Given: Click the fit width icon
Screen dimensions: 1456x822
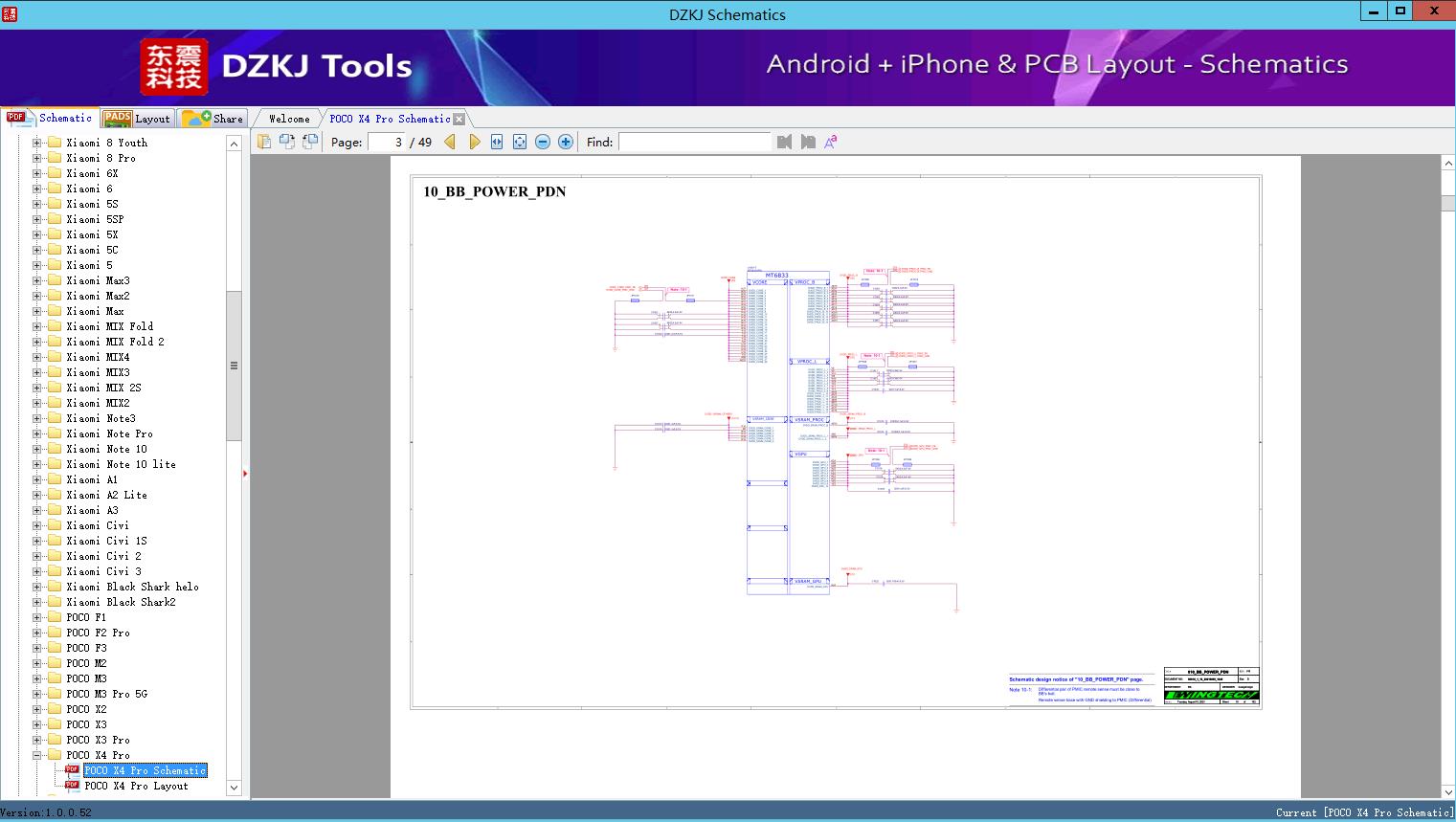Looking at the screenshot, I should tap(497, 142).
